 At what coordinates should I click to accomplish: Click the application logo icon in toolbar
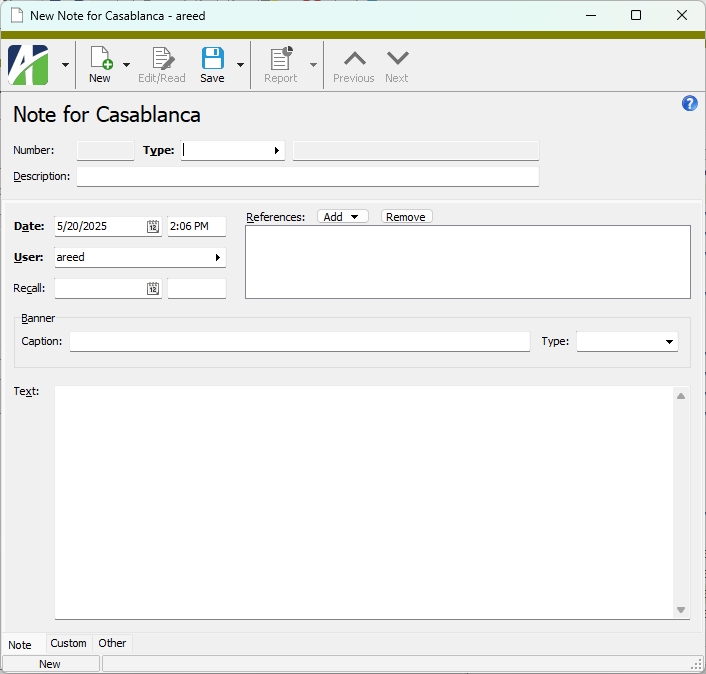click(28, 65)
